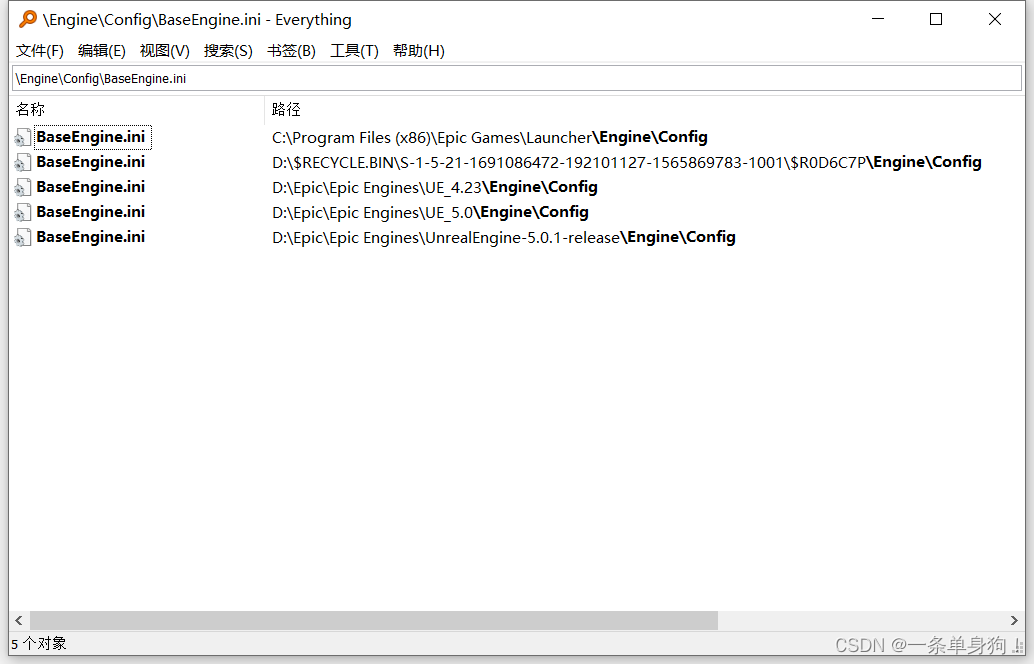Click path D:\Epic\Epic Engines\UE_5.0\Engine\Config
Screen dimensions: 1034x664
[430, 212]
